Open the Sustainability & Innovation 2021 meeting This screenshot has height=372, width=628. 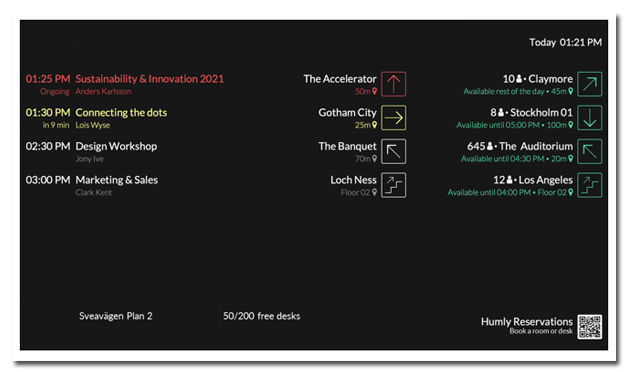pos(149,79)
